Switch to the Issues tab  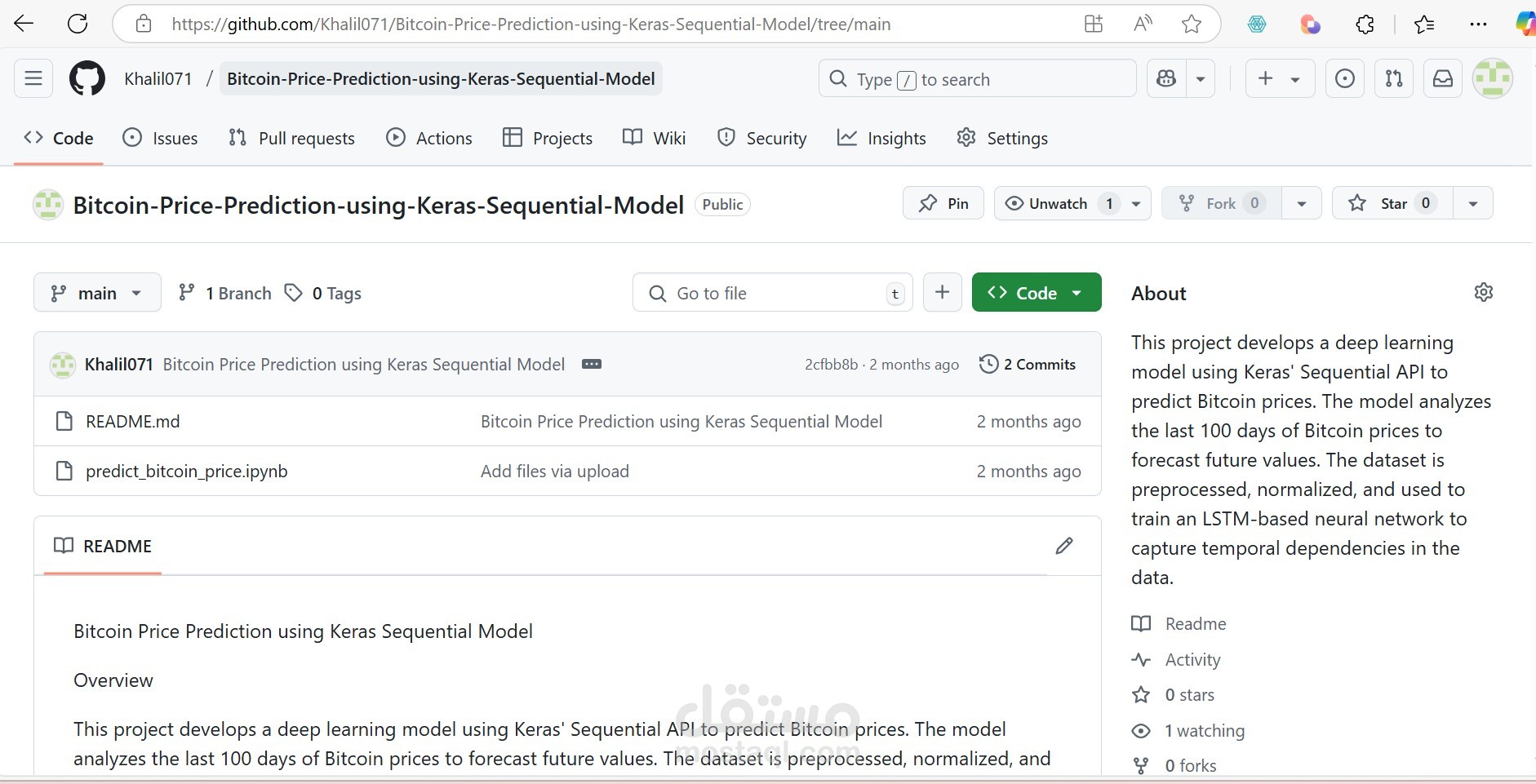click(160, 138)
